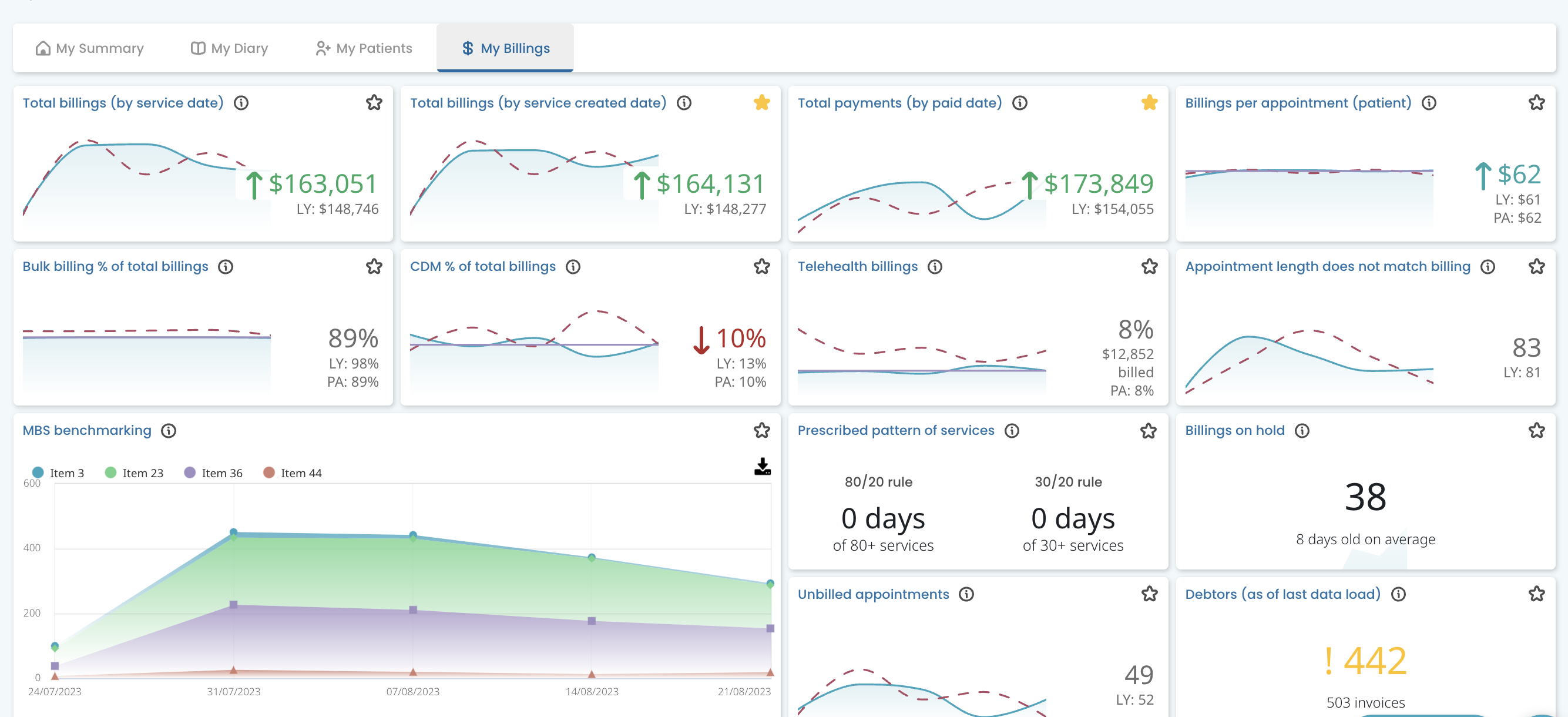
Task: Open info tooltip on Billings on hold
Action: (1301, 431)
